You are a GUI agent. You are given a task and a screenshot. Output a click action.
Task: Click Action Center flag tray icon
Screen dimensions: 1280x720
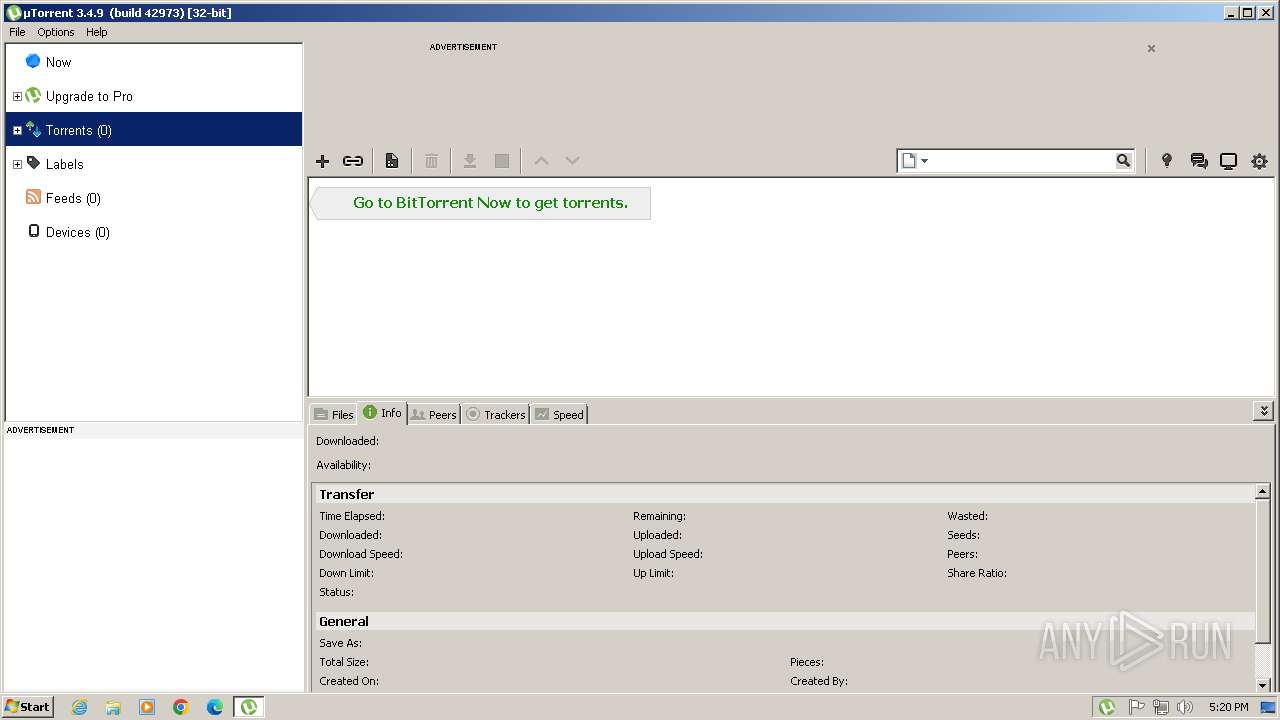click(x=1136, y=707)
